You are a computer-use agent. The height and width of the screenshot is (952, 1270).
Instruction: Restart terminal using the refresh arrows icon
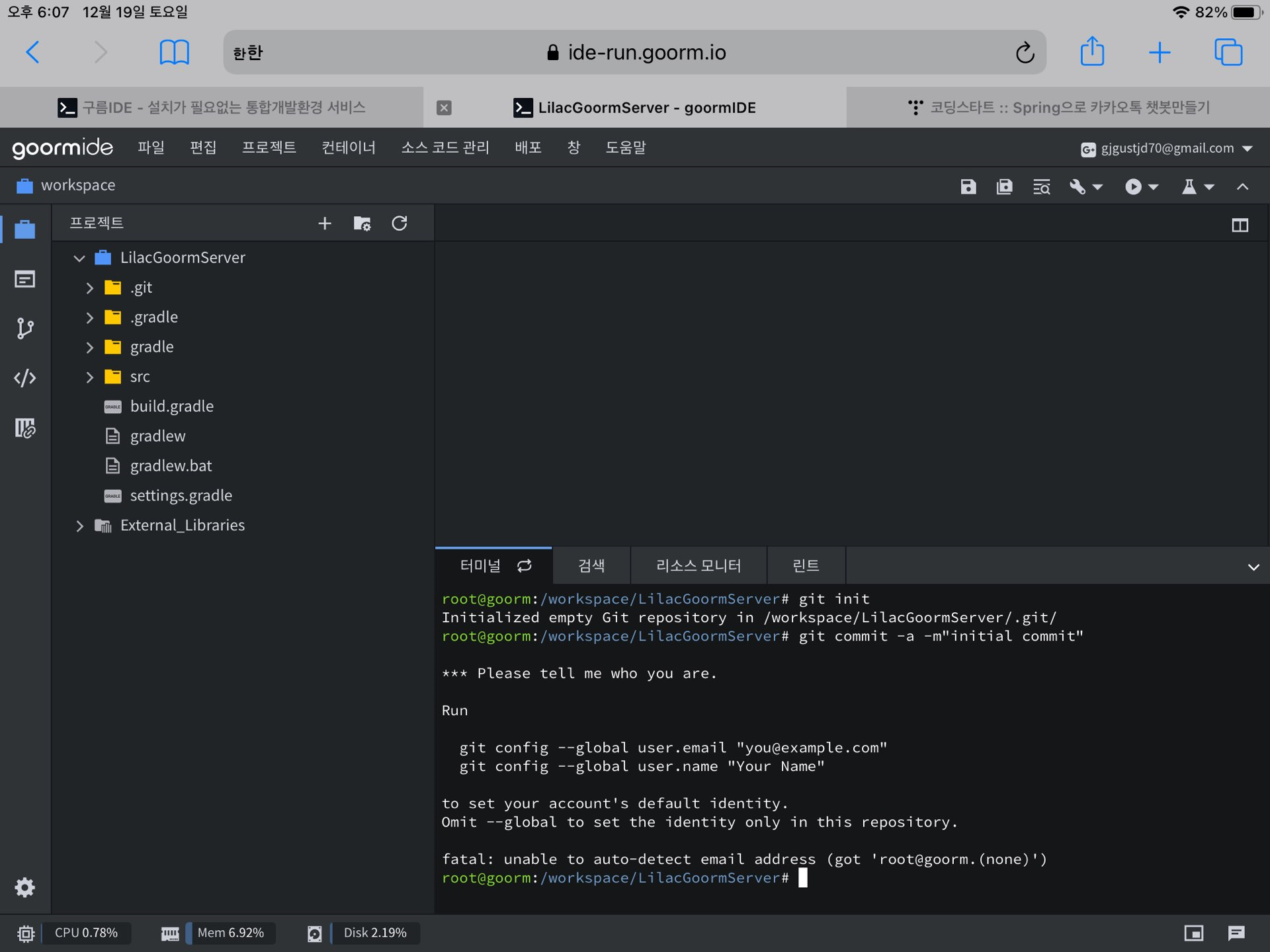pos(525,566)
